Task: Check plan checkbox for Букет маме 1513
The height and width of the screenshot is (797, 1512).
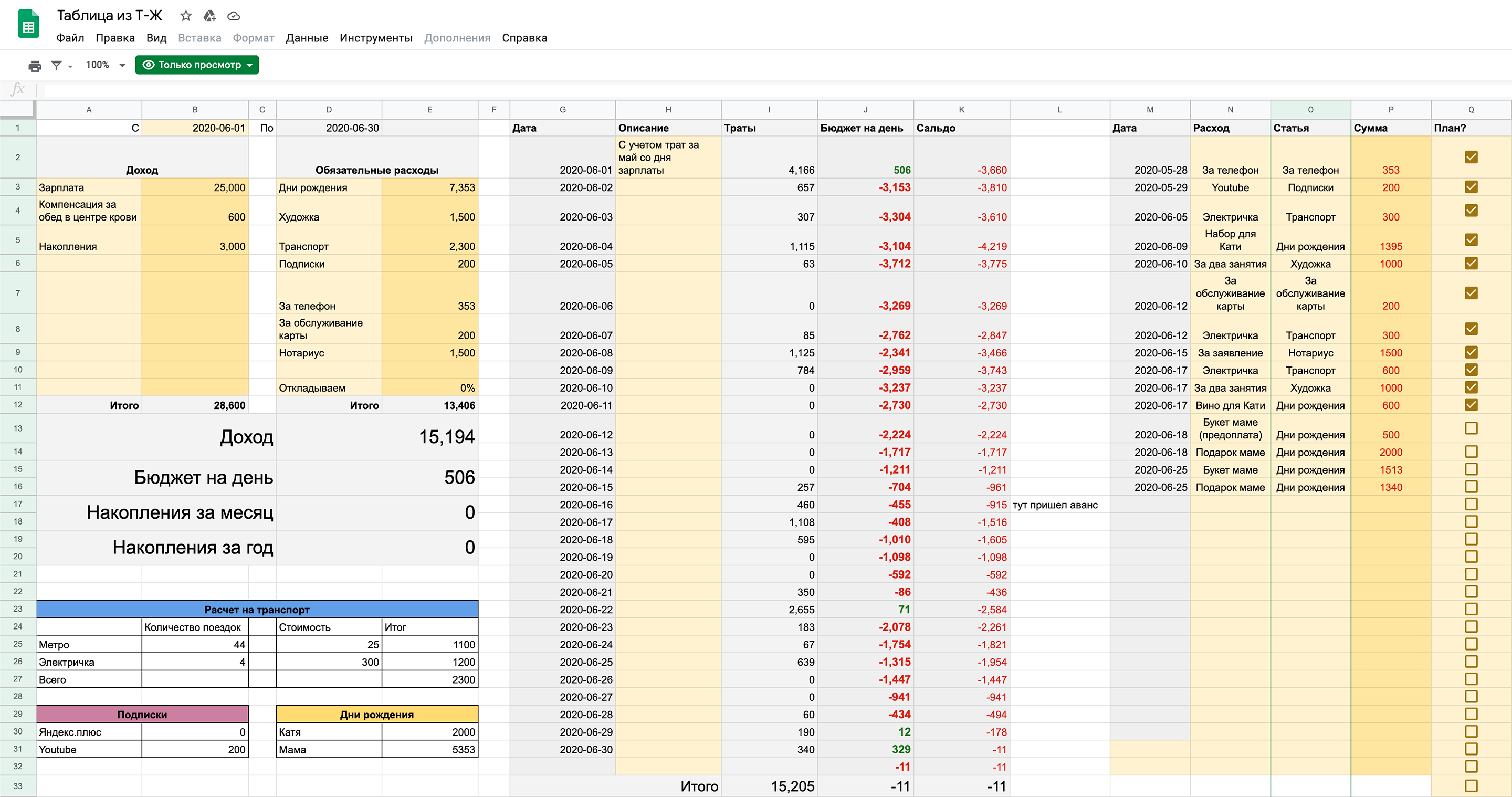Action: coord(1471,469)
